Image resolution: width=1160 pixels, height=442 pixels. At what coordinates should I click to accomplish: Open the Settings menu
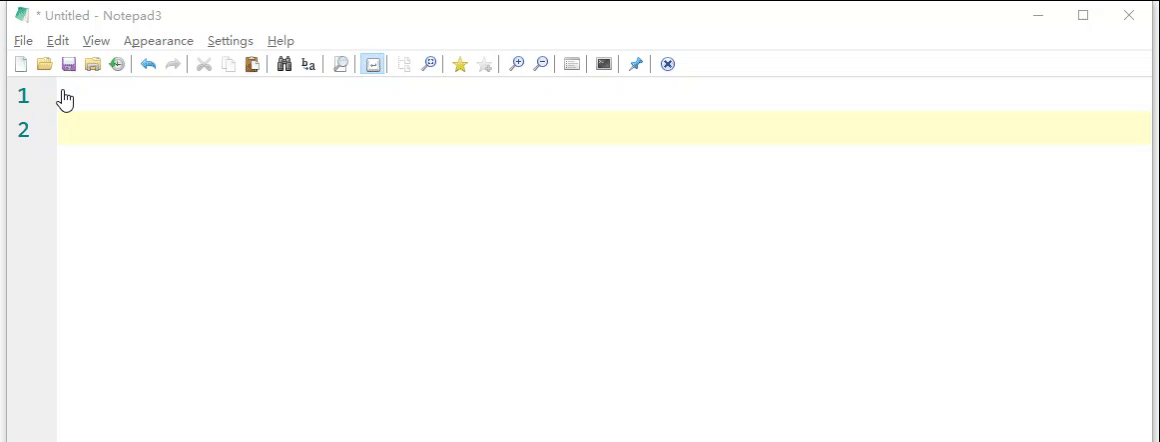click(x=230, y=41)
